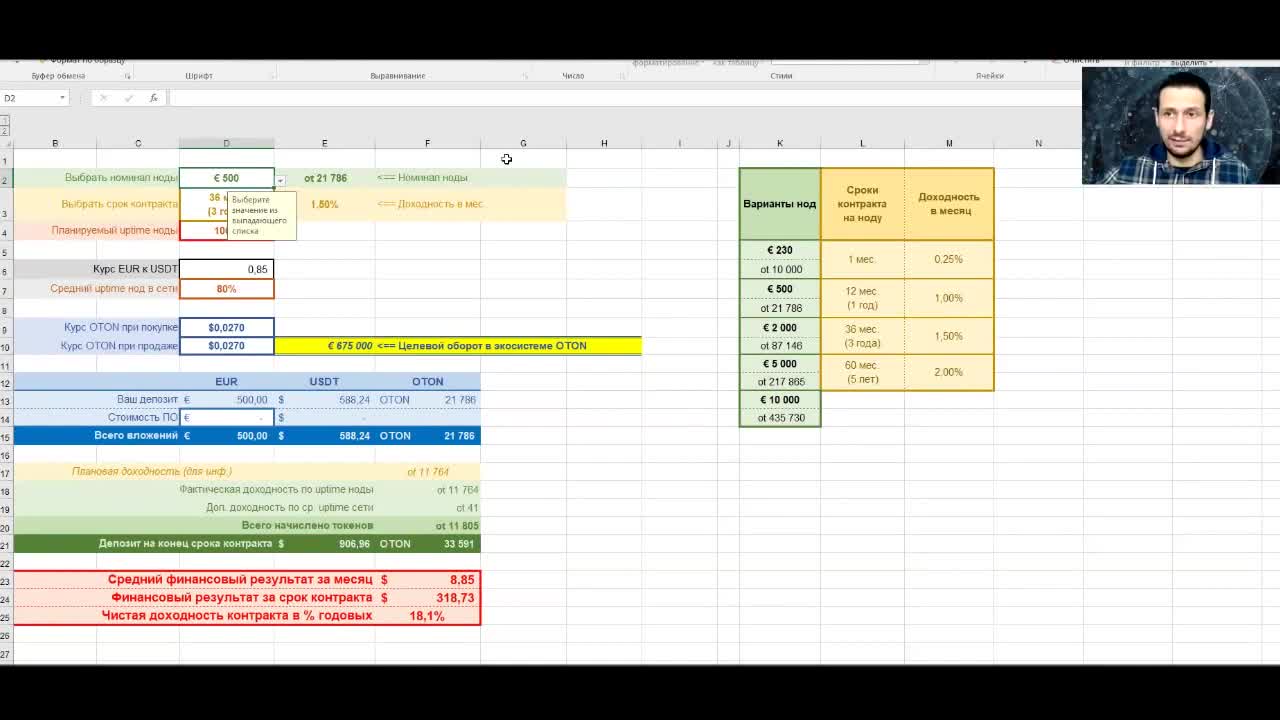Click OTON purchase rate cell $0,0270
Image resolution: width=1280 pixels, height=720 pixels.
tap(226, 327)
